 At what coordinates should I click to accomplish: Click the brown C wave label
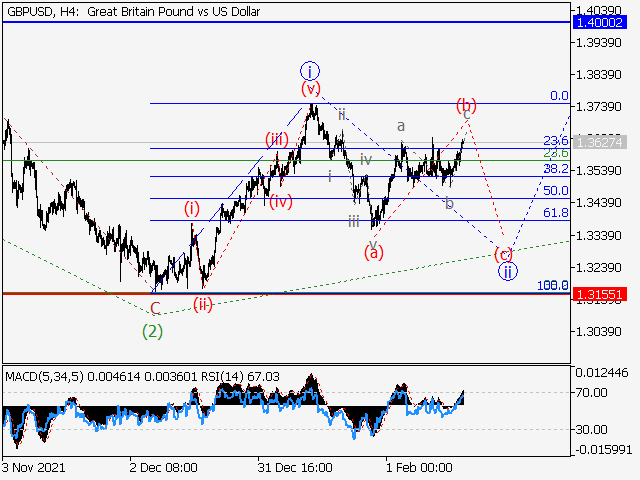coord(155,308)
